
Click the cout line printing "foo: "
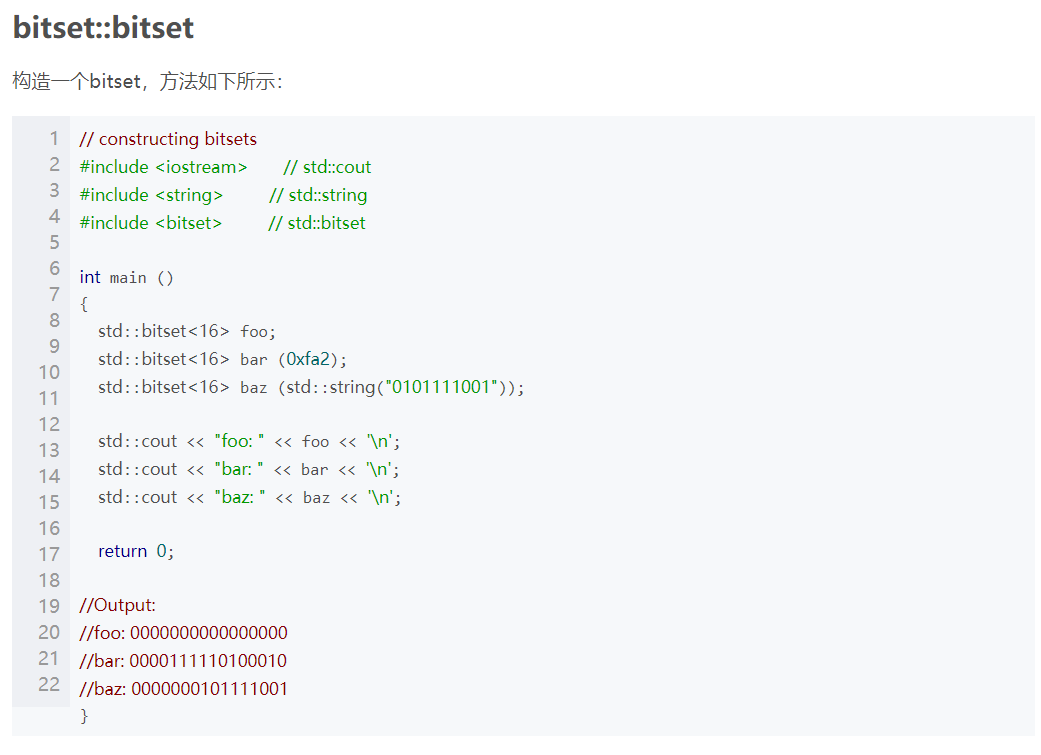tap(249, 442)
